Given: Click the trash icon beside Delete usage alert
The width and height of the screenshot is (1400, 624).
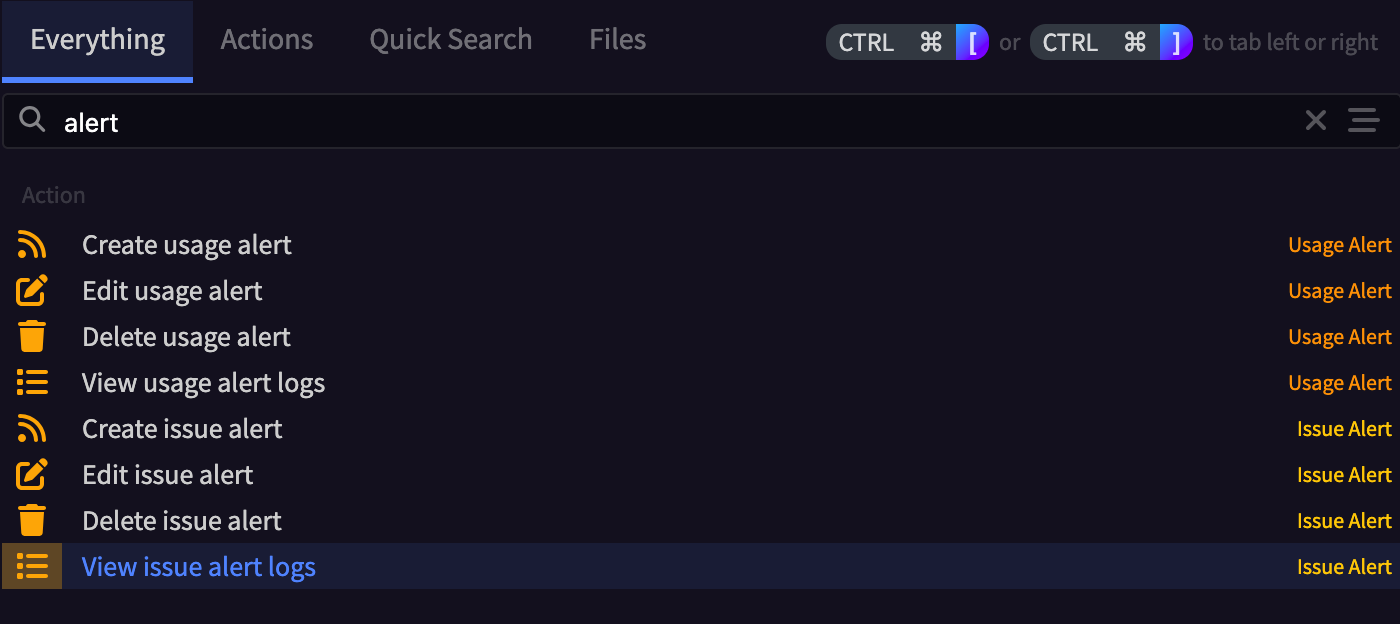Looking at the screenshot, I should point(32,337).
